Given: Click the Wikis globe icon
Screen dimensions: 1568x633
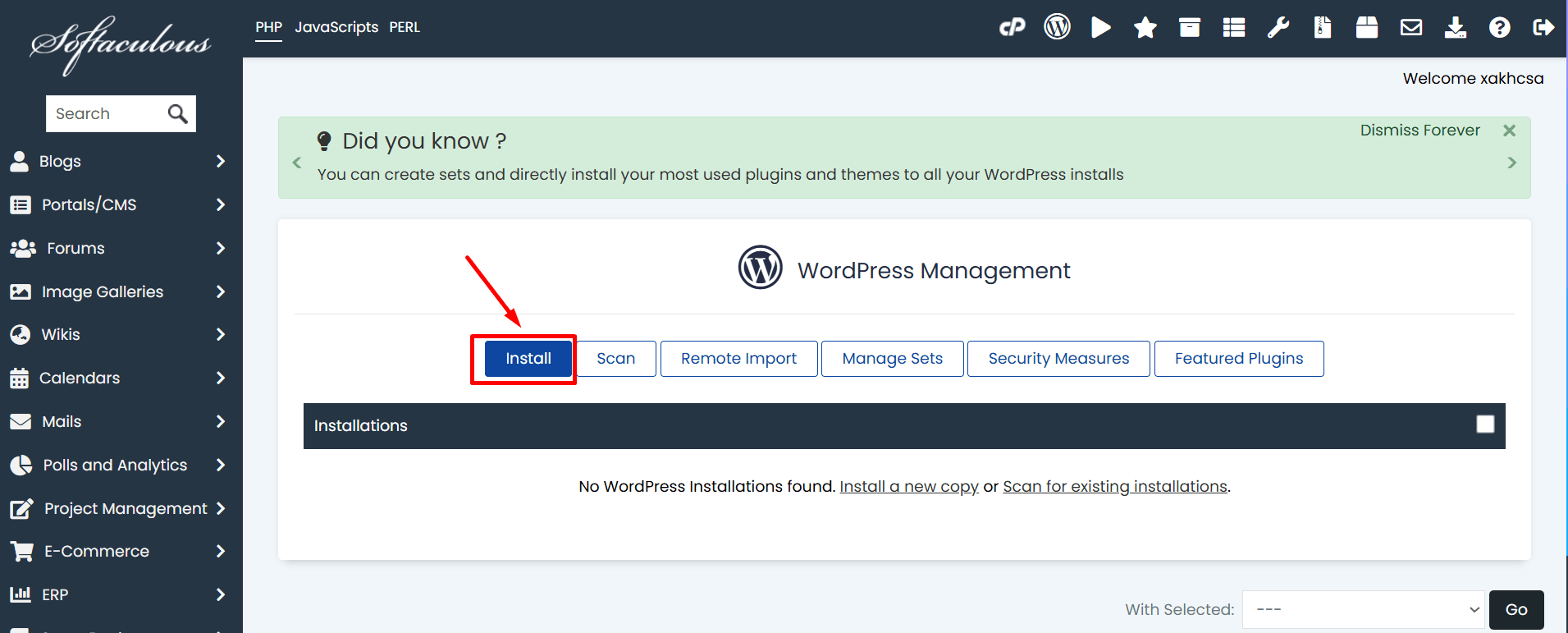Looking at the screenshot, I should tap(20, 334).
